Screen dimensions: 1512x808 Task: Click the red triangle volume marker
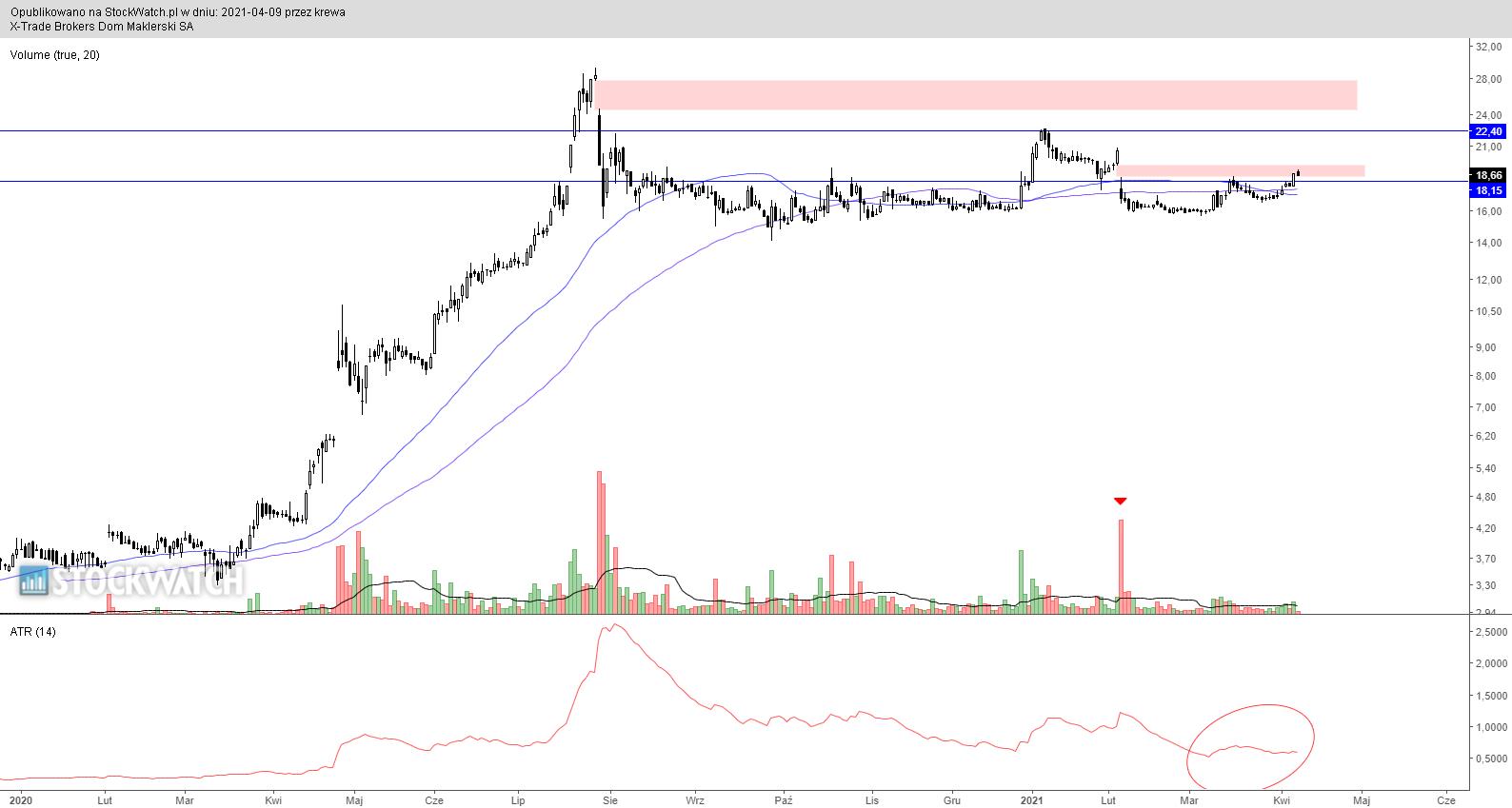coord(1121,501)
